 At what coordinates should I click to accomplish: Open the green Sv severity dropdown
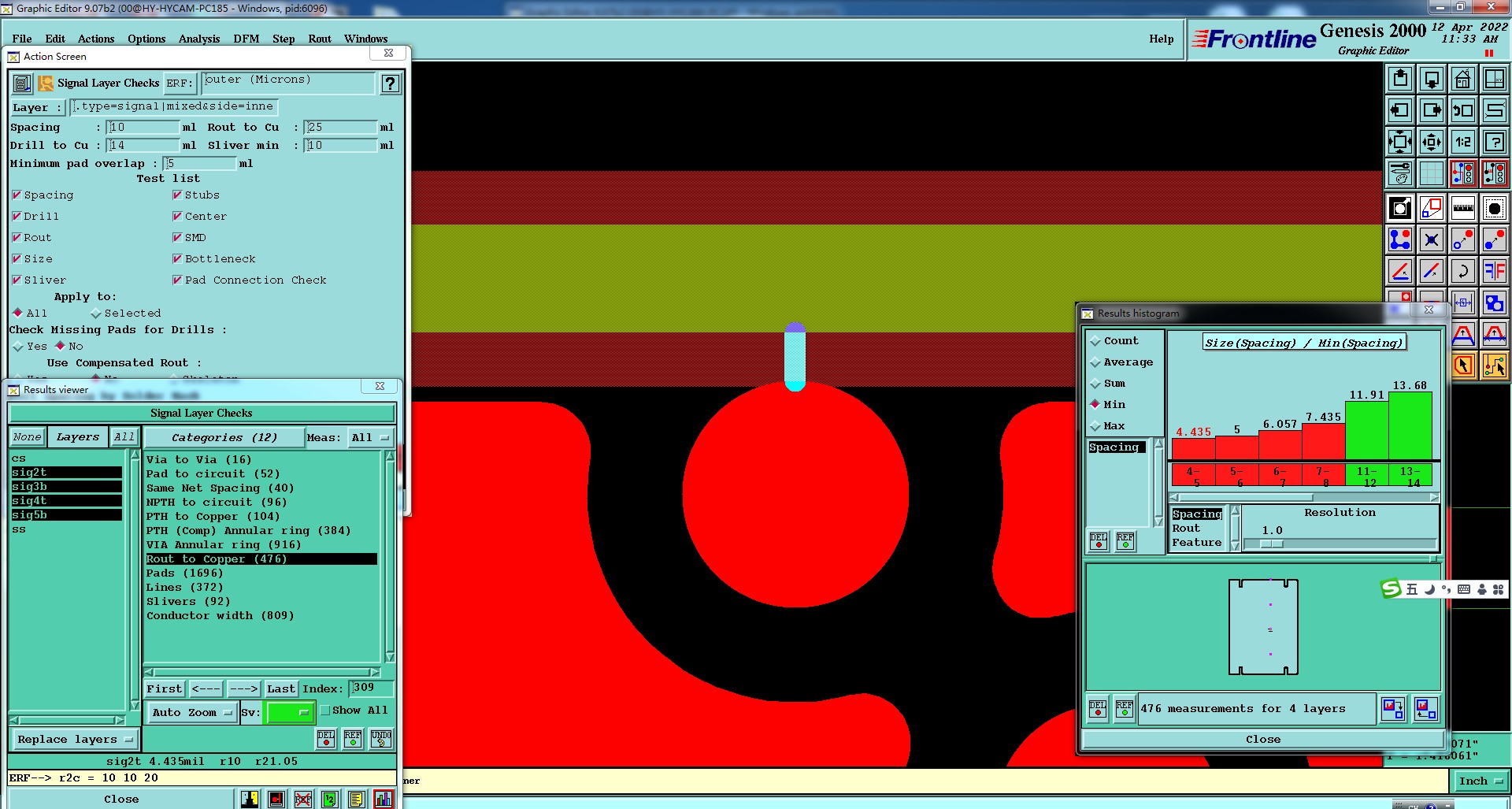[291, 712]
